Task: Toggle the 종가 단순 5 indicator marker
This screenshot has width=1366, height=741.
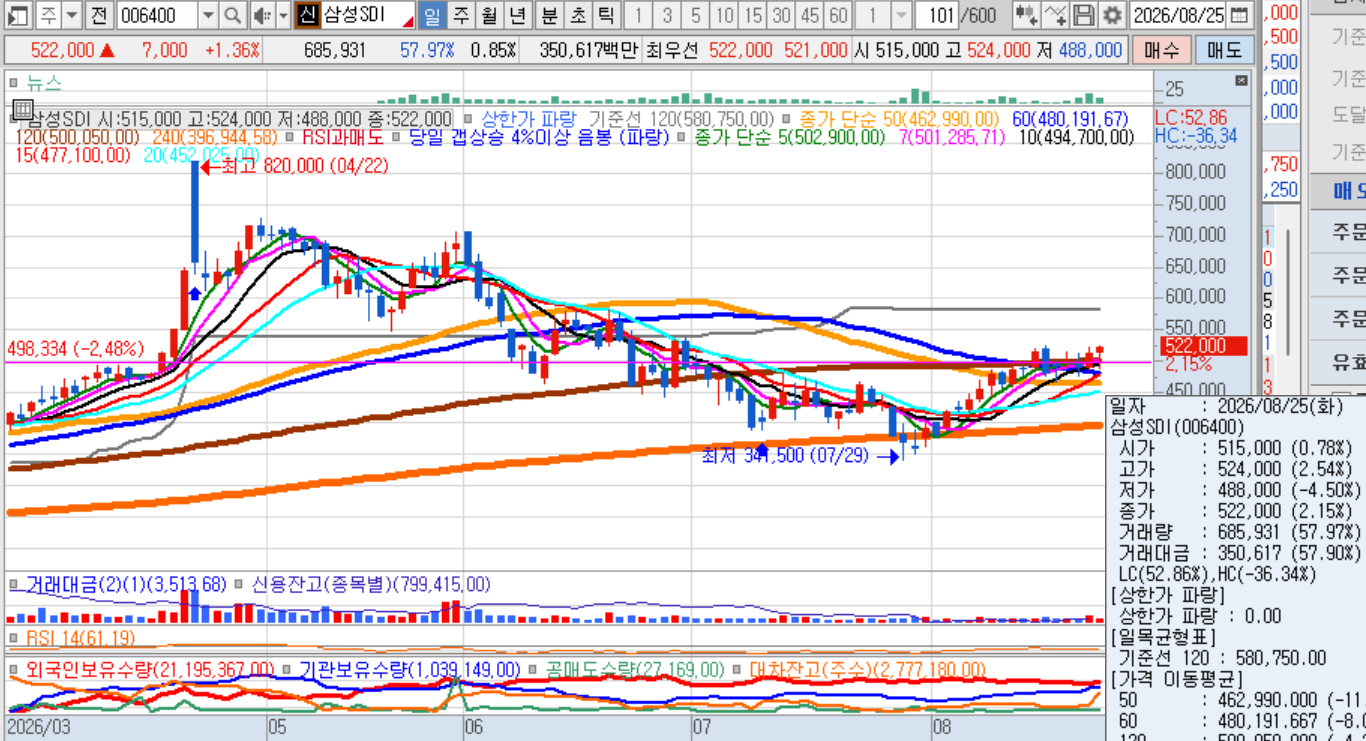Action: click(682, 137)
